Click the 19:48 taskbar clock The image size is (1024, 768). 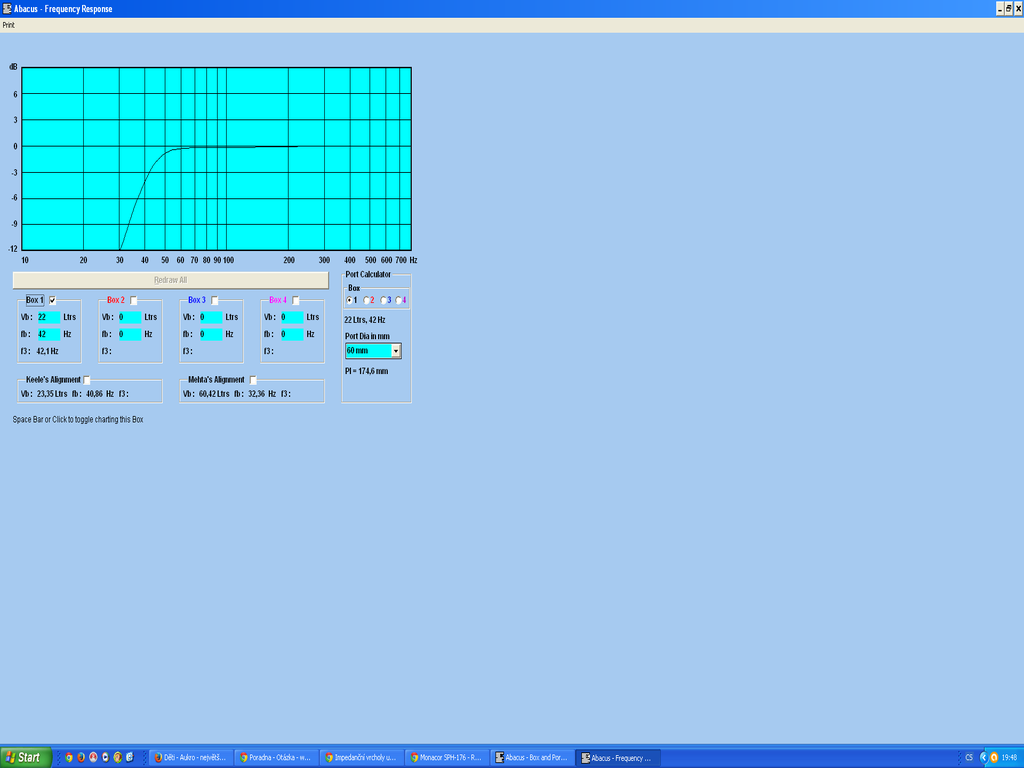coord(1010,758)
